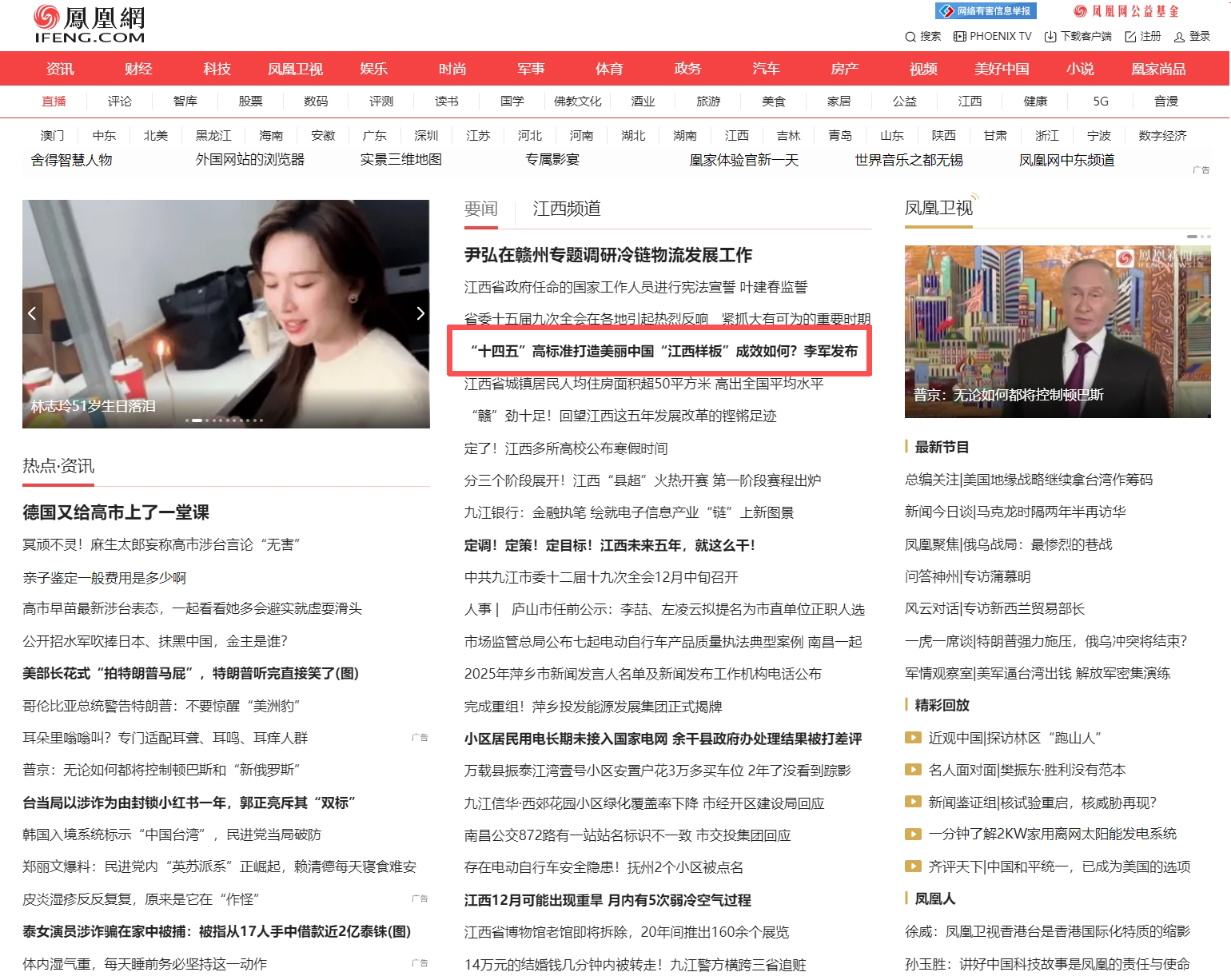Play the 近观中国|探访林区 video replay
This screenshot has width=1231, height=980.
pos(913,738)
